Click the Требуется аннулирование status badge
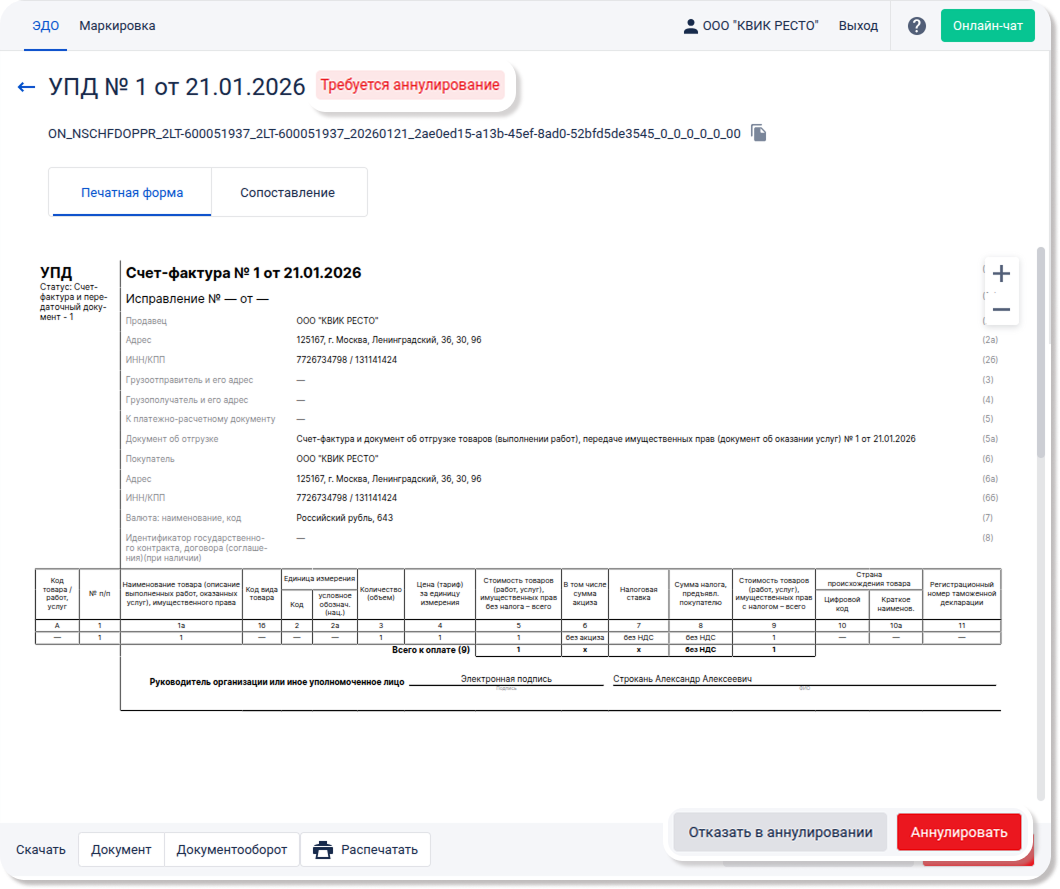 point(410,85)
